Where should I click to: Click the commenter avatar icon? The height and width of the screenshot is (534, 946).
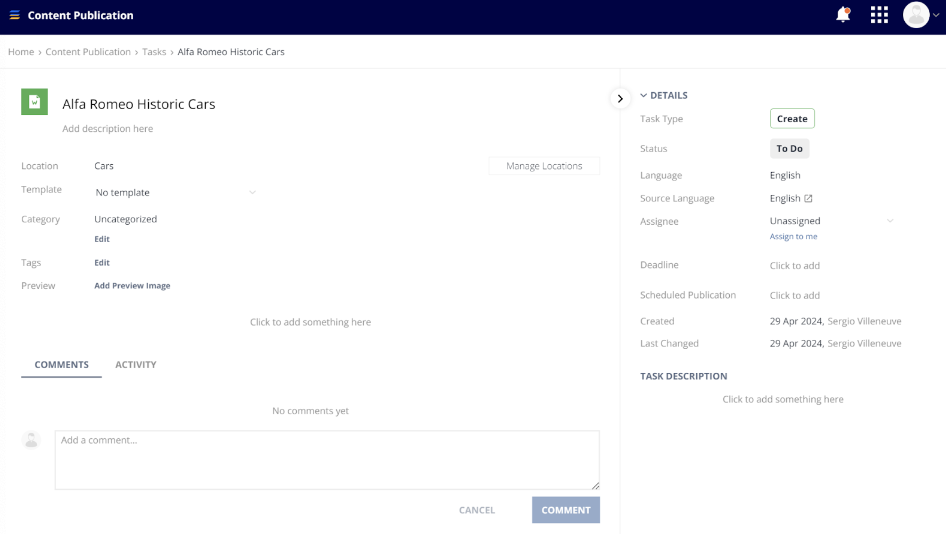pyautogui.click(x=31, y=440)
